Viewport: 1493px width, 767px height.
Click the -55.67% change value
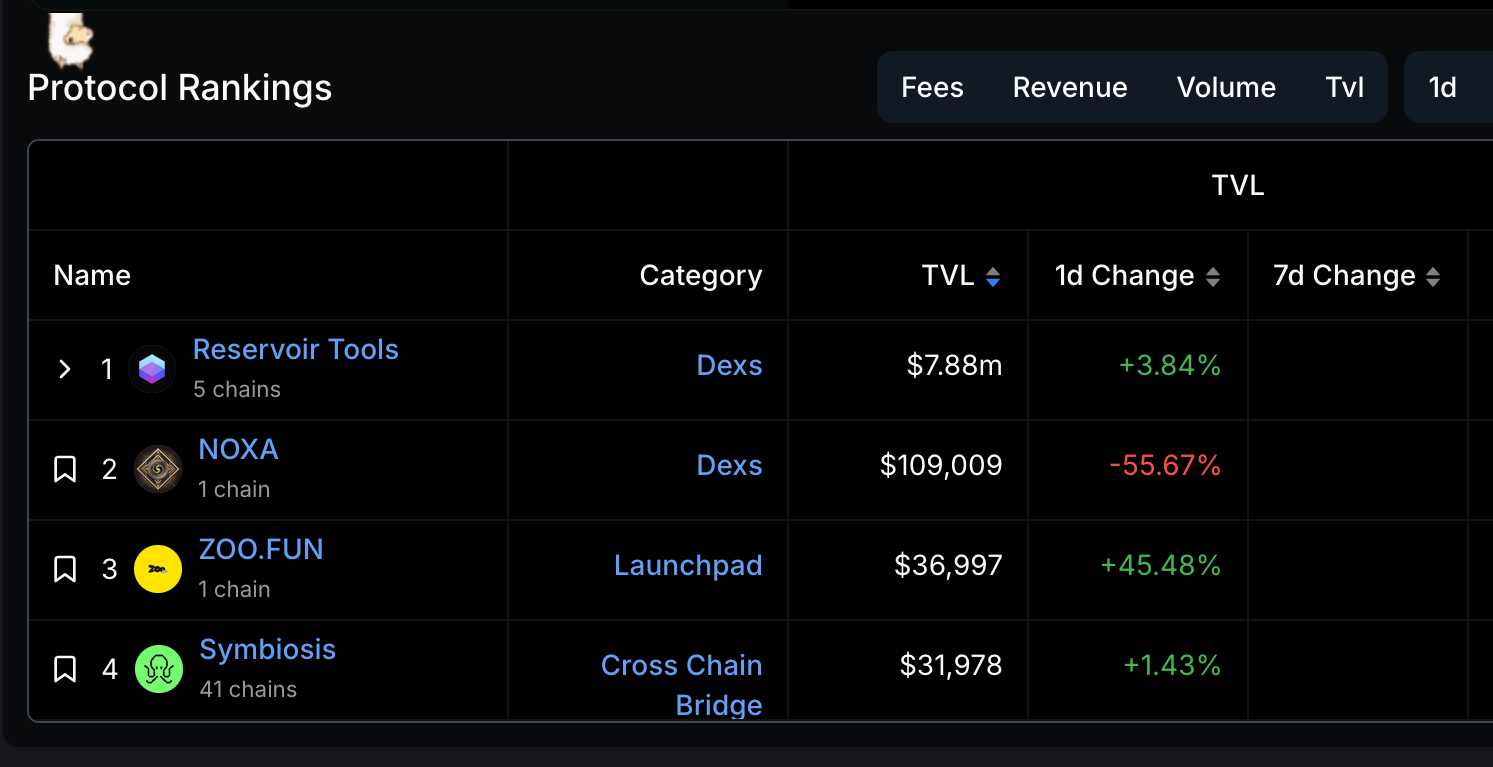pos(1165,466)
